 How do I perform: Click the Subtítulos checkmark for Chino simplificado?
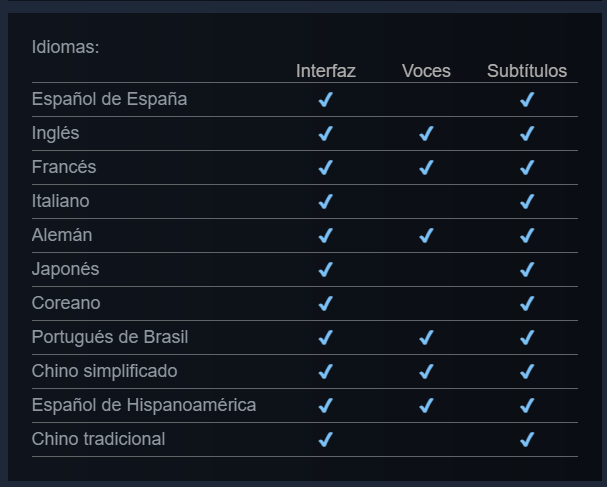click(x=527, y=372)
